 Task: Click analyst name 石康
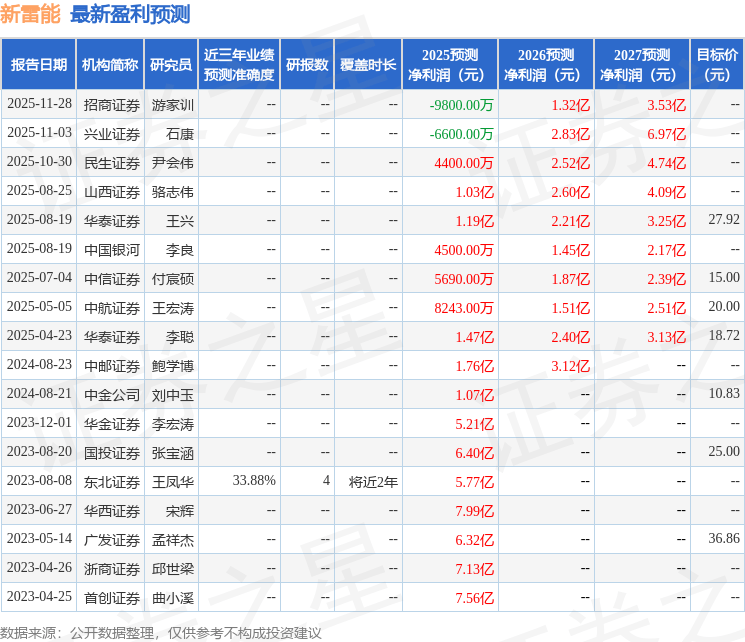pos(180,134)
